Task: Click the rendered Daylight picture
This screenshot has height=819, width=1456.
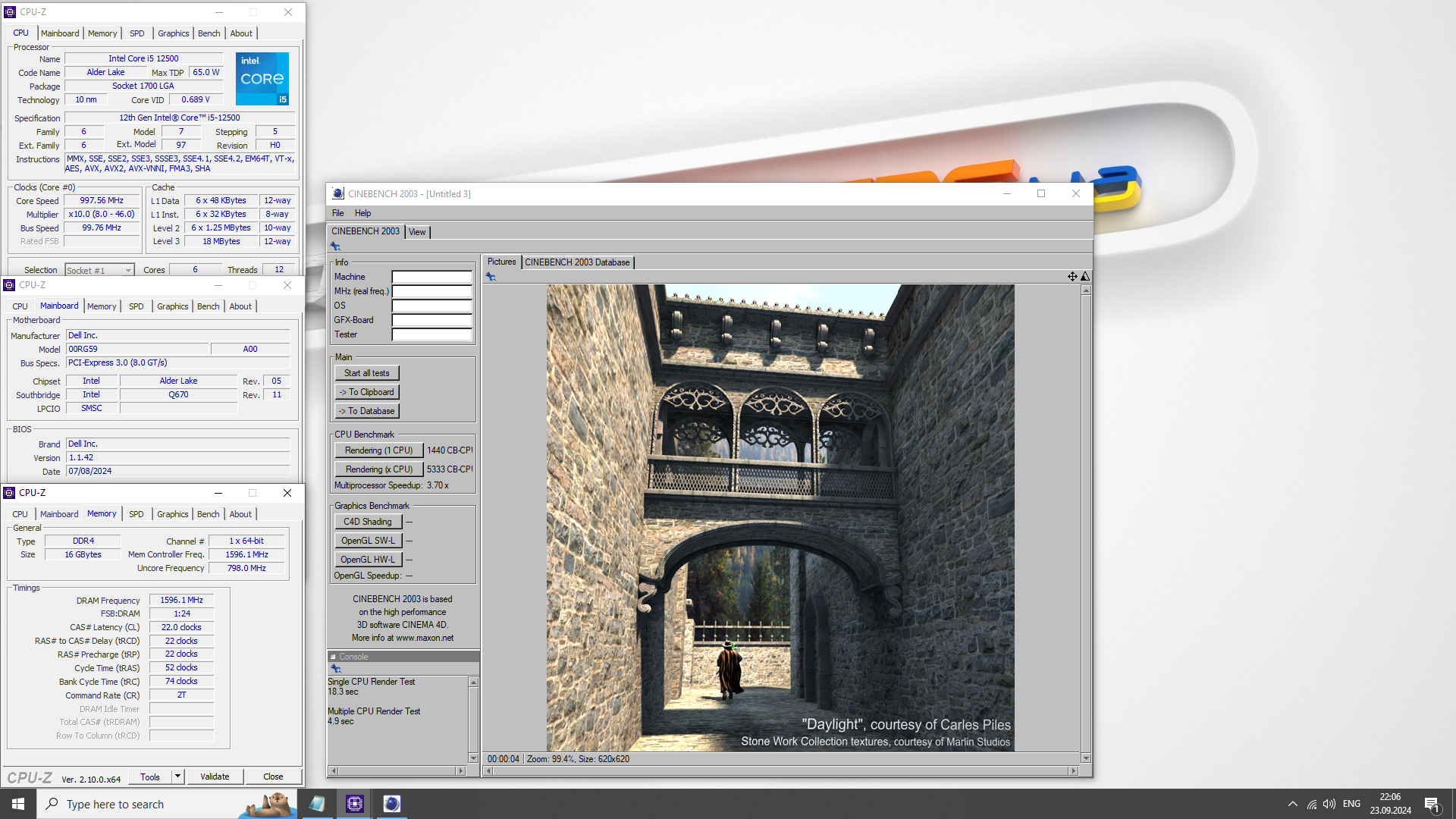Action: (780, 518)
